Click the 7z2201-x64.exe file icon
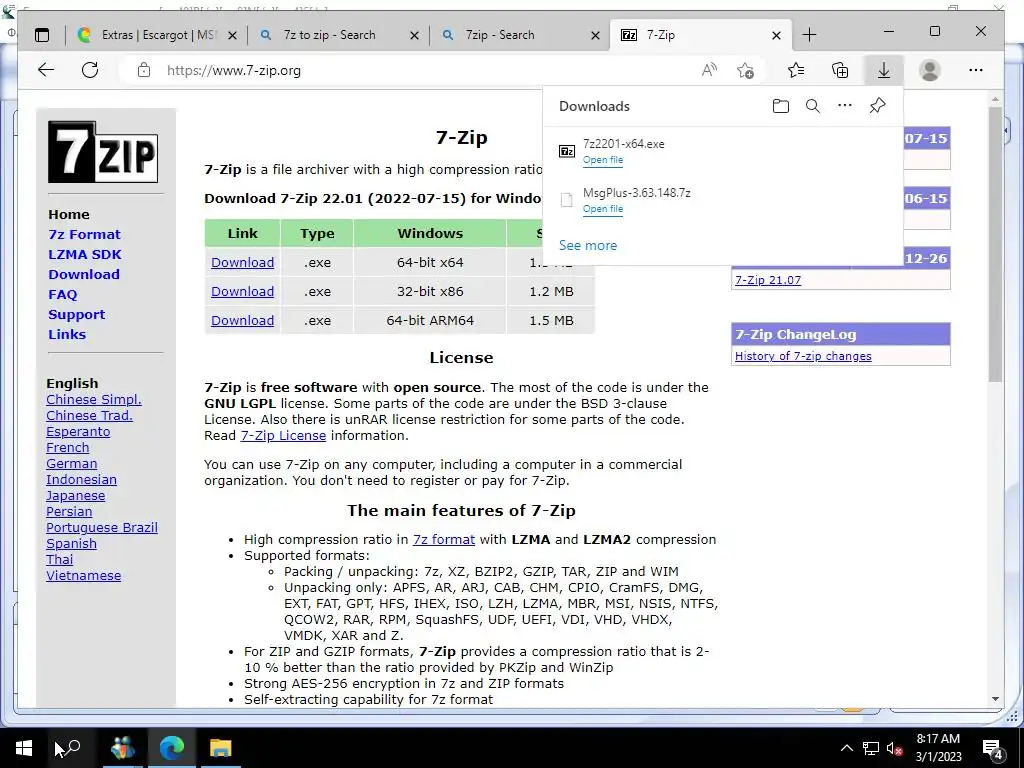This screenshot has width=1024, height=768. tap(567, 152)
